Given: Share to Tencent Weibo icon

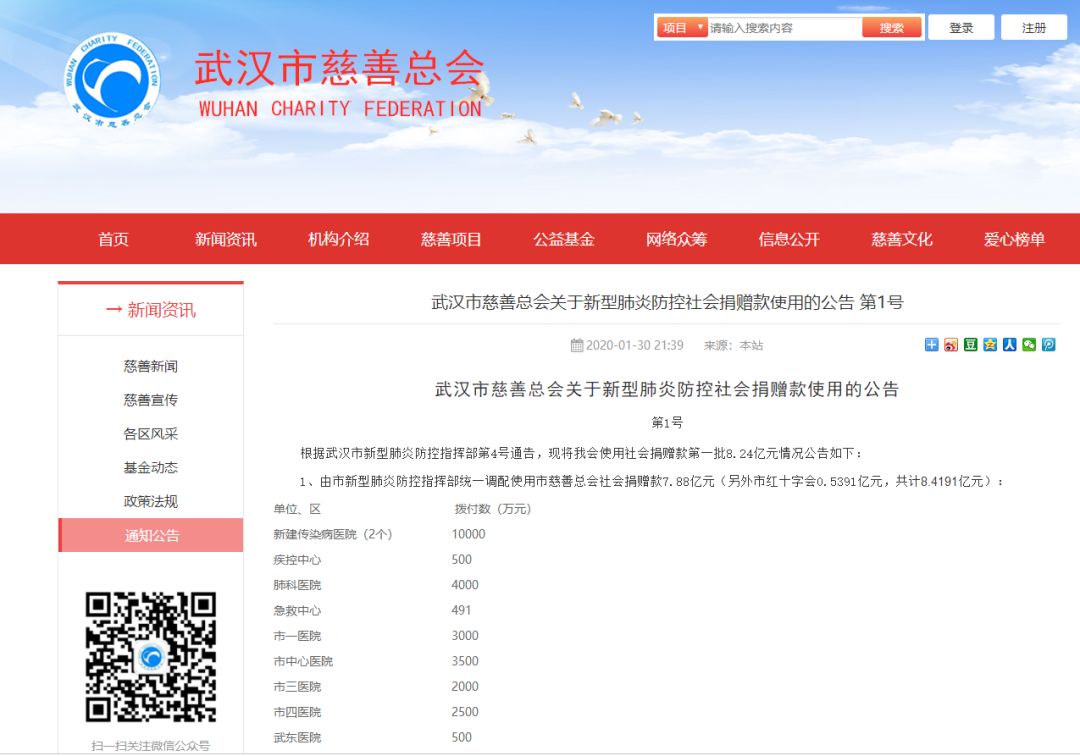Looking at the screenshot, I should pos(1048,344).
